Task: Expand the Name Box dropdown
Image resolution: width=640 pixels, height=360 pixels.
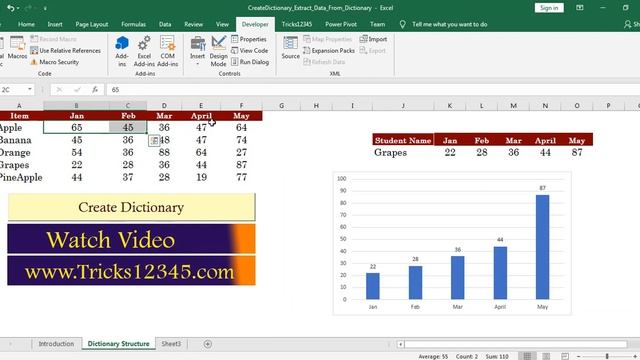Action: [30, 89]
